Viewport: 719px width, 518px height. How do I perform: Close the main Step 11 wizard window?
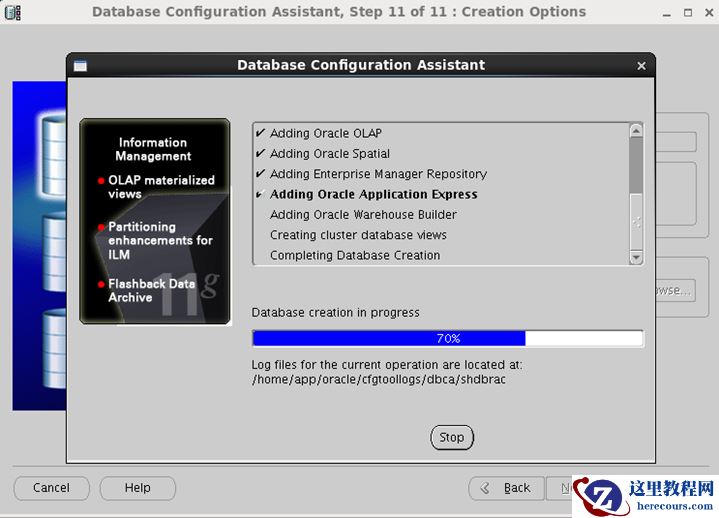(x=709, y=13)
